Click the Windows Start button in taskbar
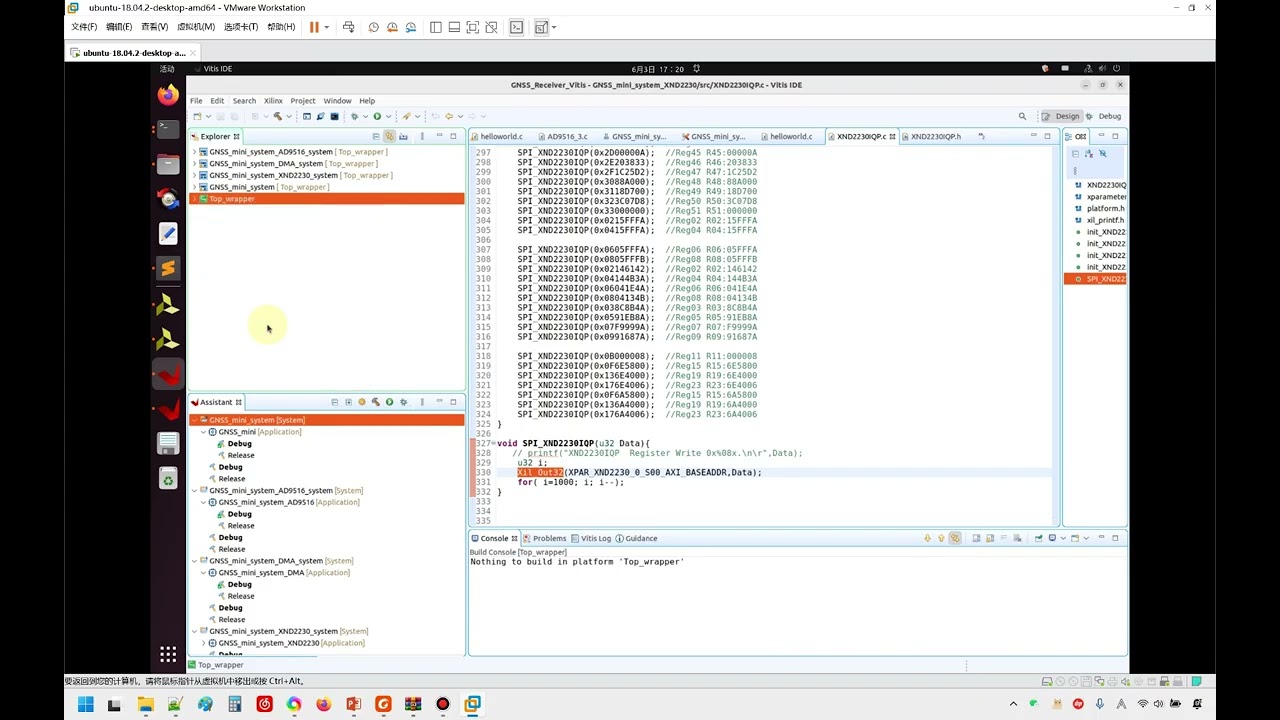 click(86, 704)
